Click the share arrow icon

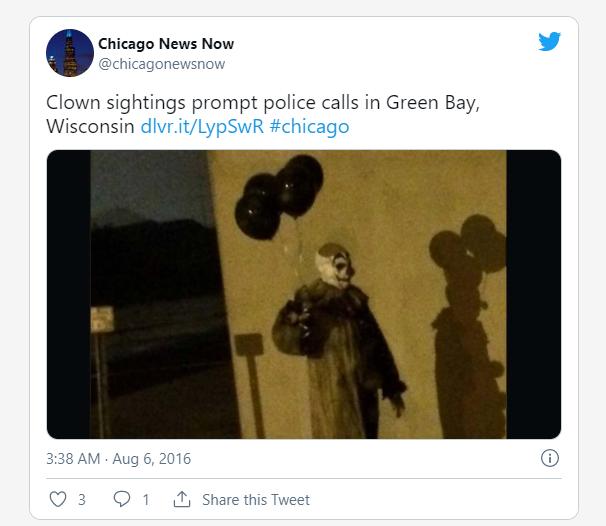coord(182,499)
